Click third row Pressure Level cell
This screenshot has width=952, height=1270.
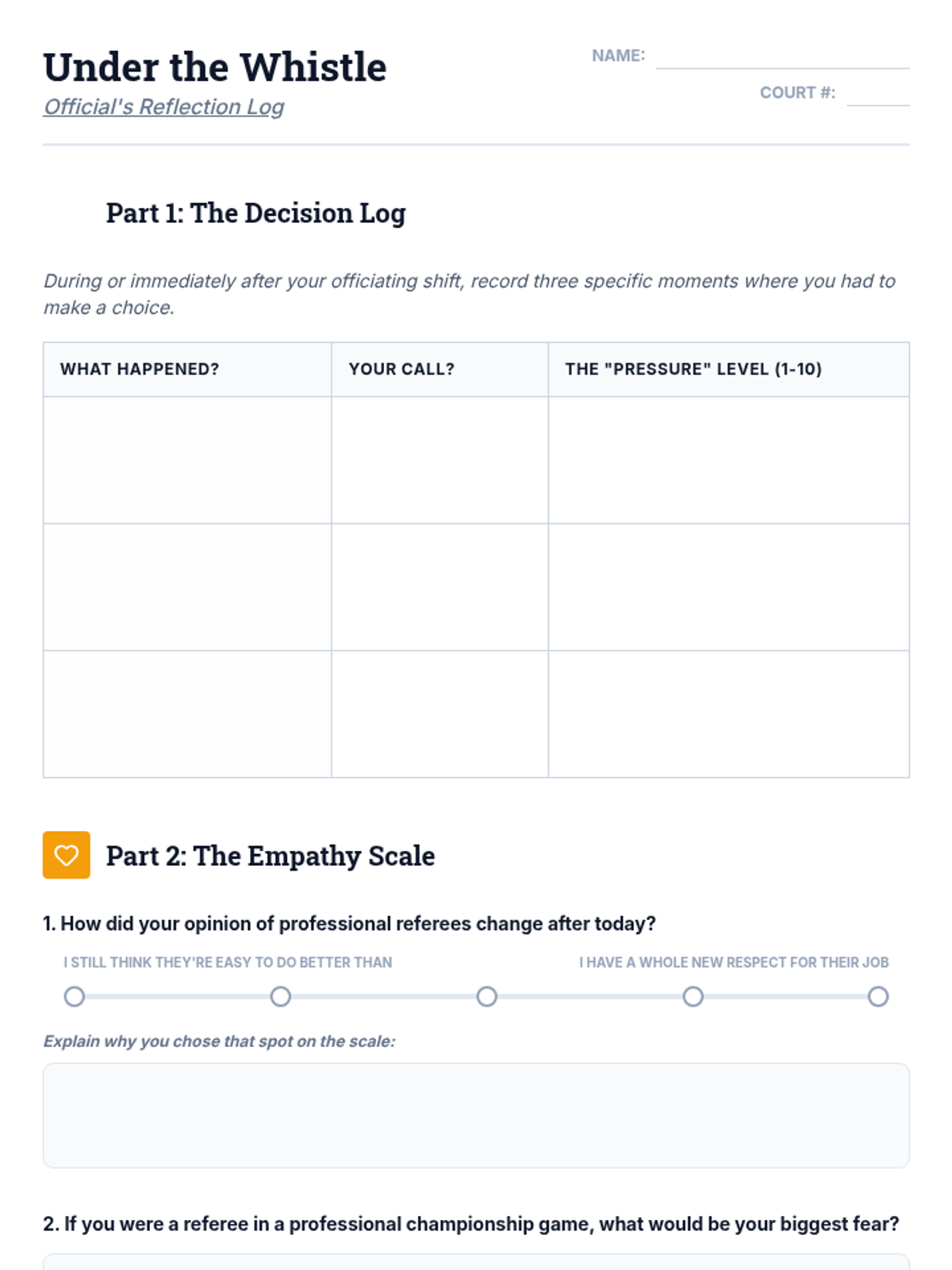(x=728, y=714)
